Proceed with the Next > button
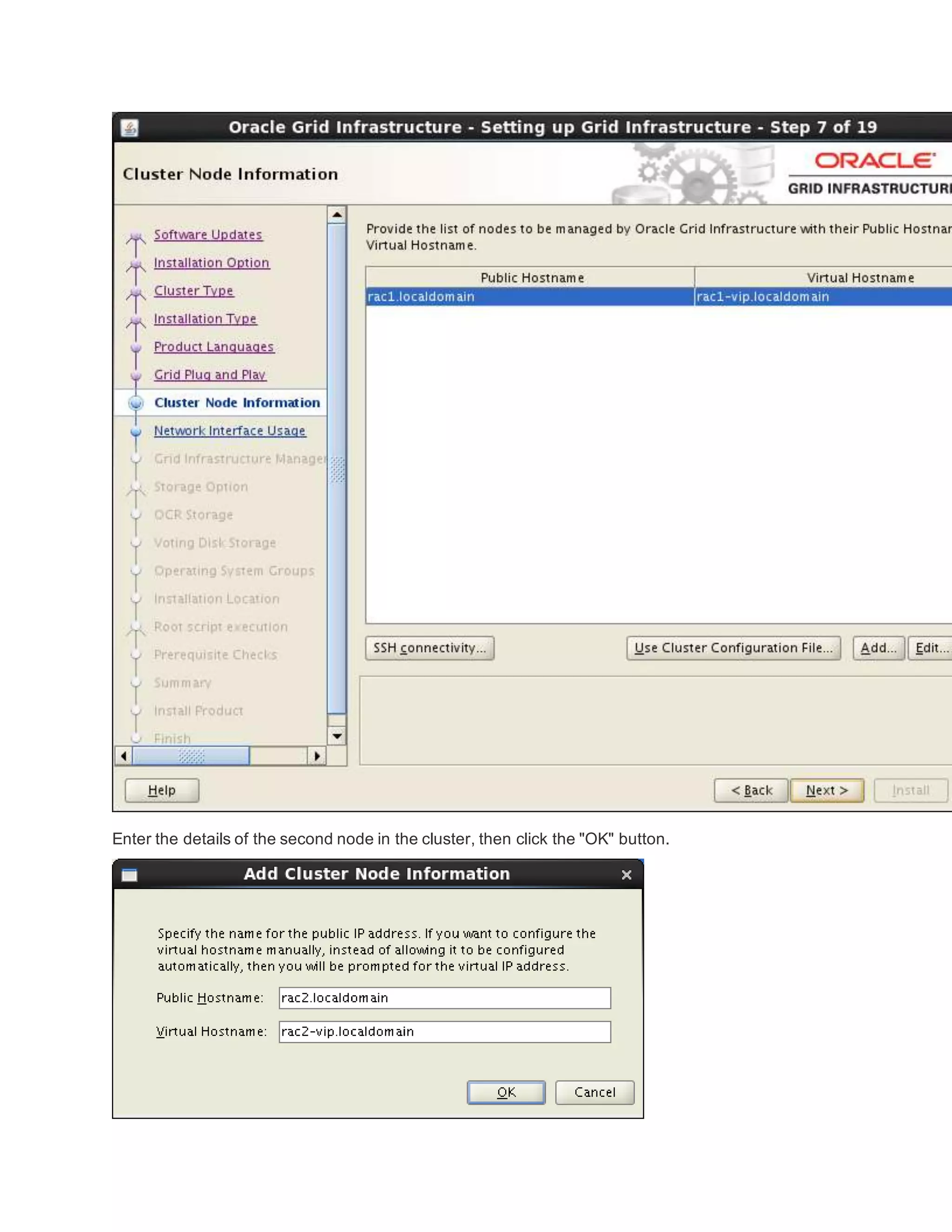 click(827, 790)
